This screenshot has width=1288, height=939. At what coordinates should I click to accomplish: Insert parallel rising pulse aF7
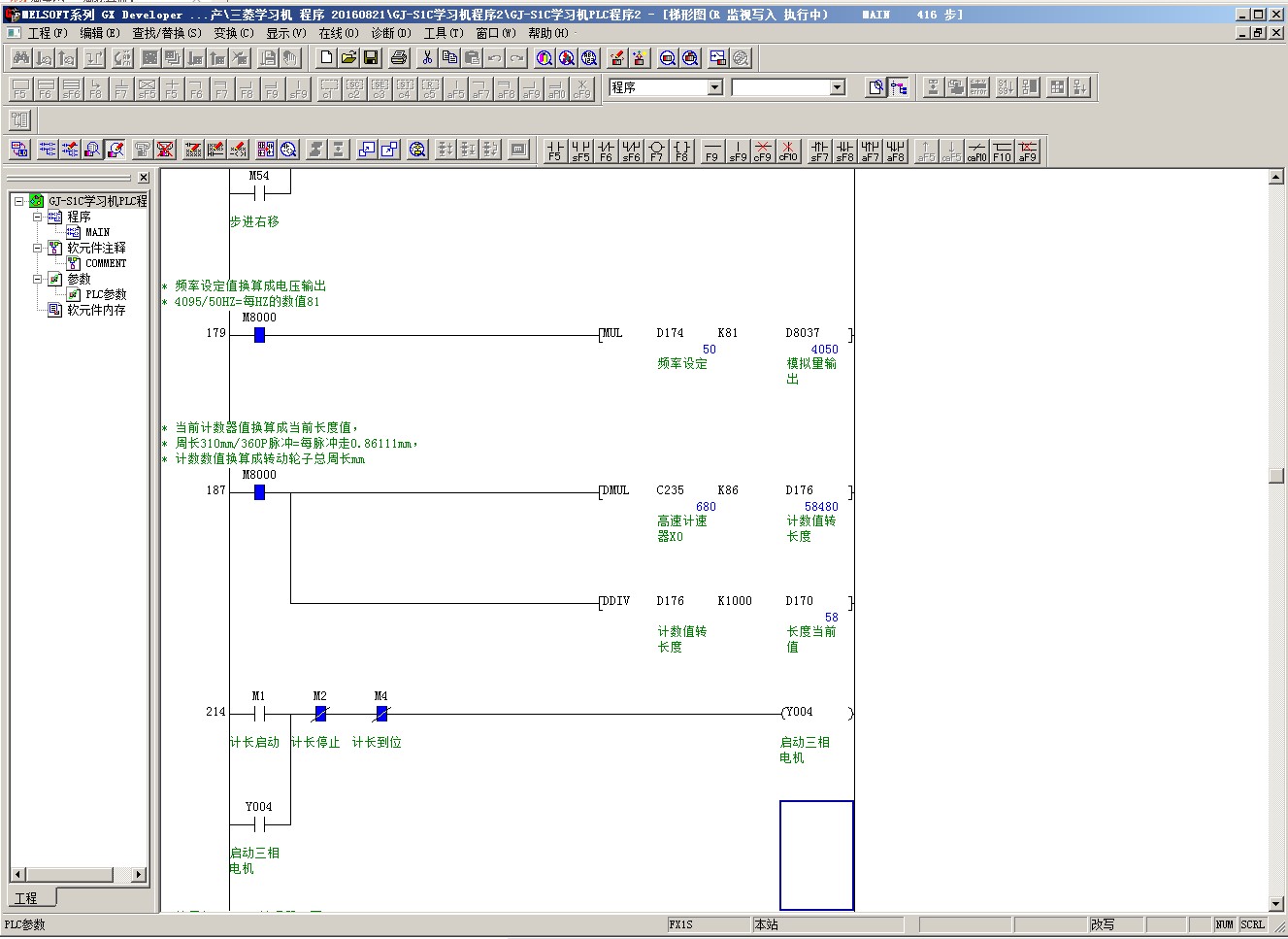[870, 150]
